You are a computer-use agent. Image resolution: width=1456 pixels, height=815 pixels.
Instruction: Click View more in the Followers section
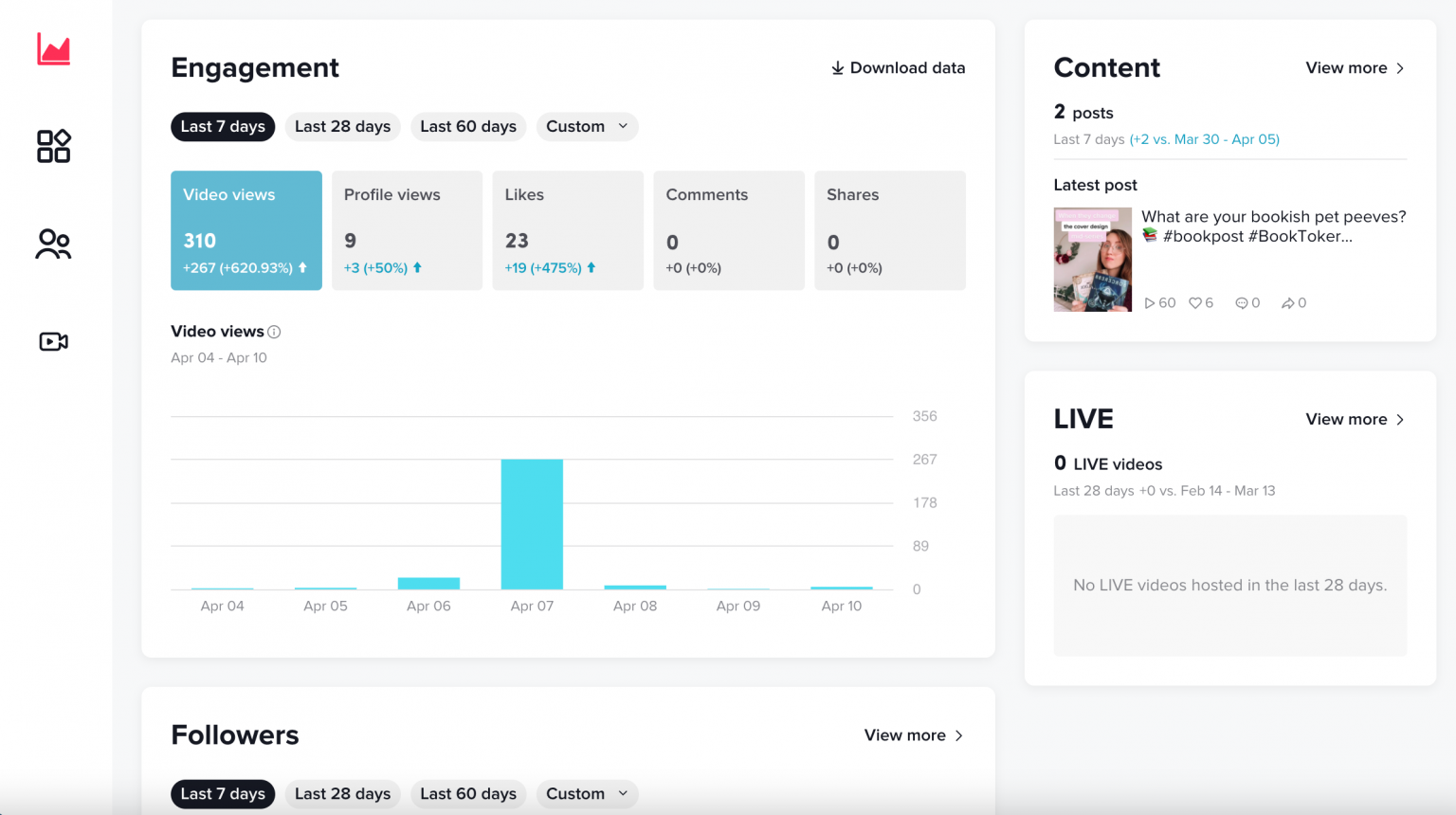pyautogui.click(x=913, y=735)
